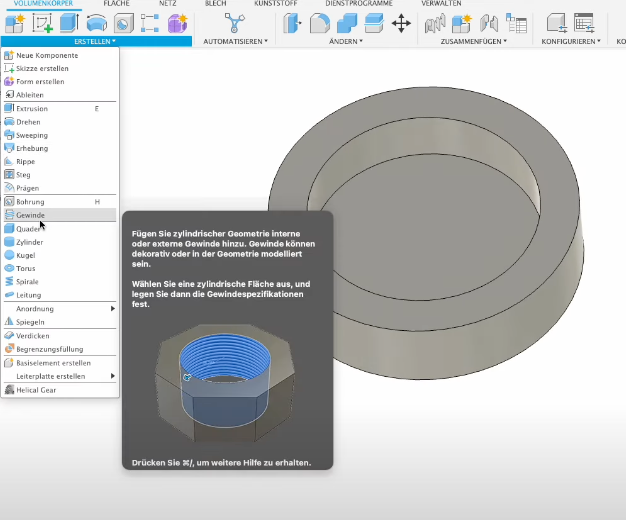Open the Zusammenfügen dropdown

coord(475,42)
